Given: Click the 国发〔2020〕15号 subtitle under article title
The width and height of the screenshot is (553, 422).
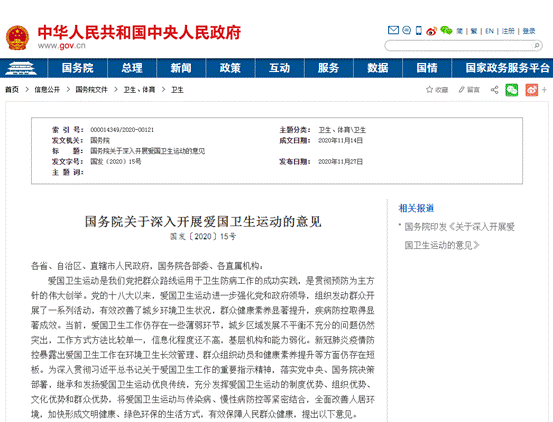Looking at the screenshot, I should [x=203, y=236].
